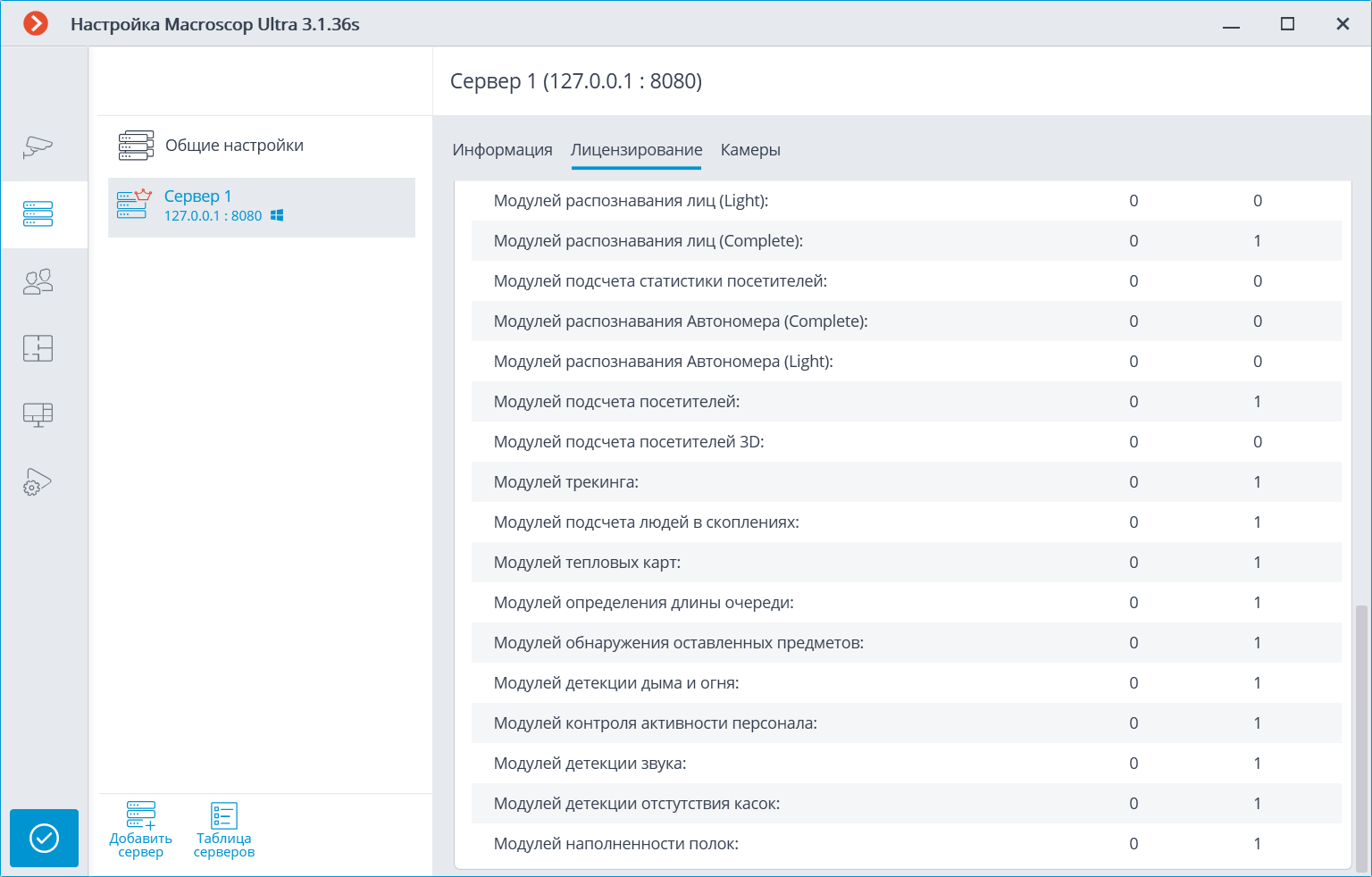This screenshot has height=877, width=1372.
Task: Click the licensing list scrollbar thumb
Action: (x=1361, y=738)
